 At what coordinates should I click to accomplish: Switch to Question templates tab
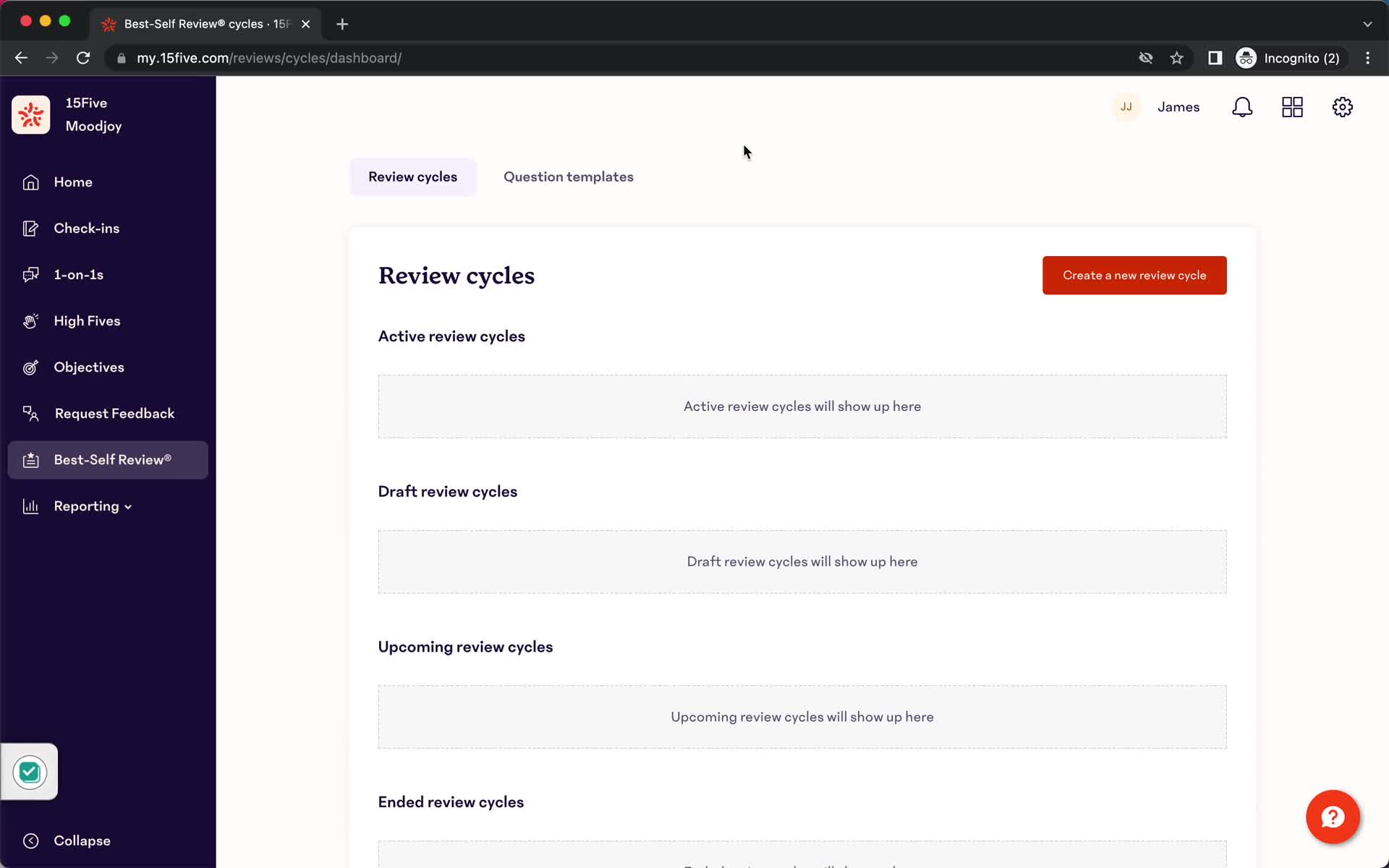568,177
